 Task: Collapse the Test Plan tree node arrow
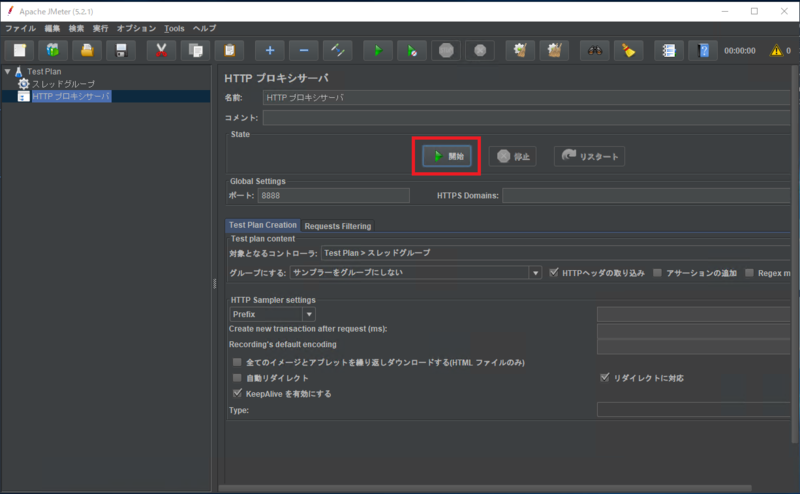coord(8,71)
